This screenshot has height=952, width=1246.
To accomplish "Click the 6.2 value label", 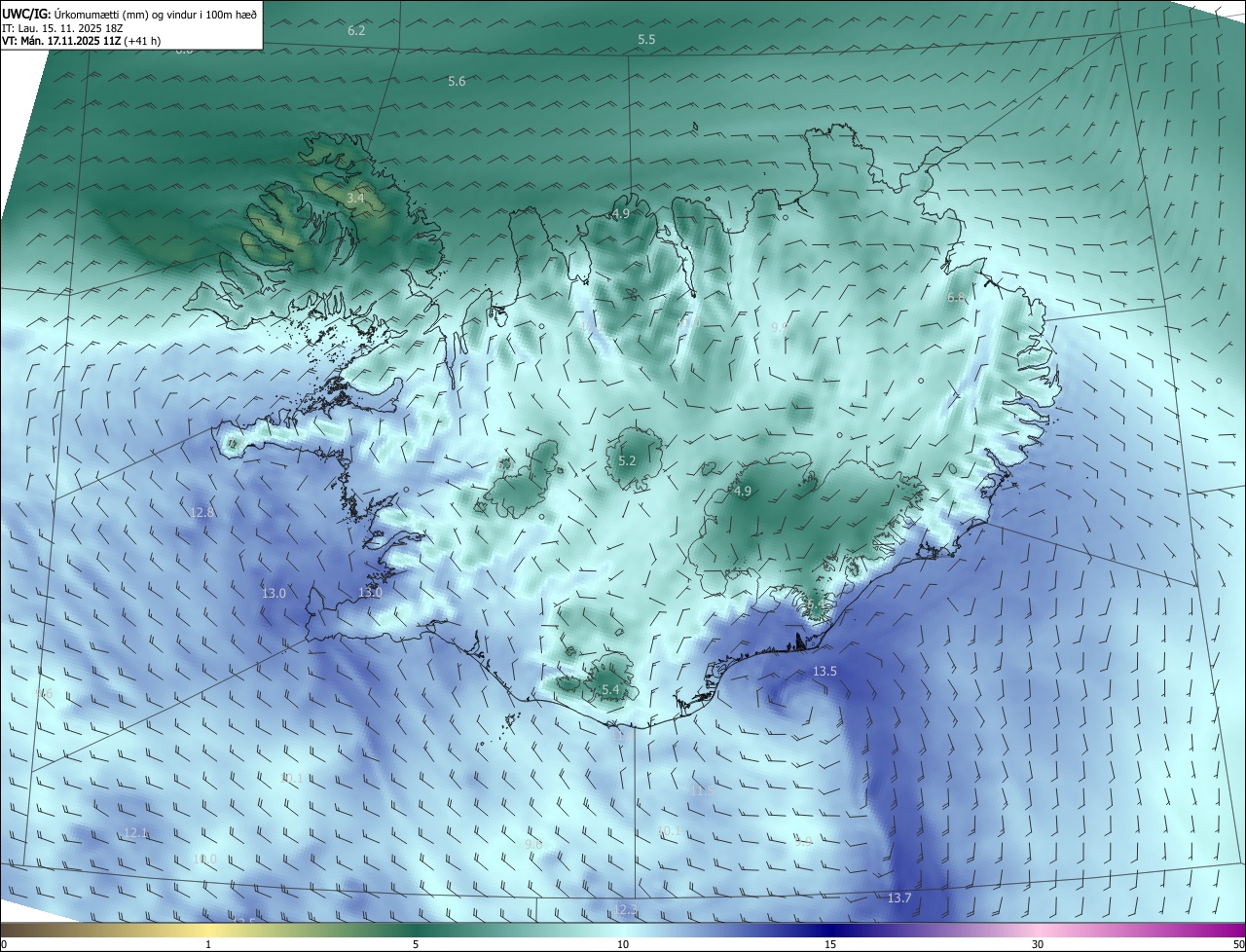I will pos(356,30).
